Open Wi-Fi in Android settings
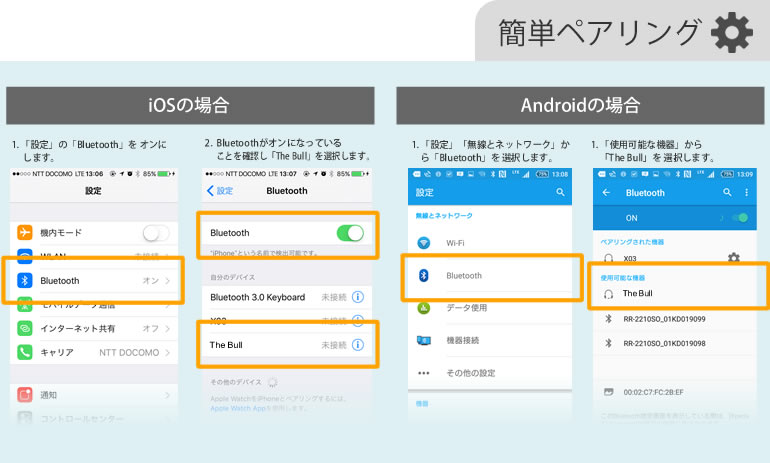The width and height of the screenshot is (770, 463). (490, 243)
